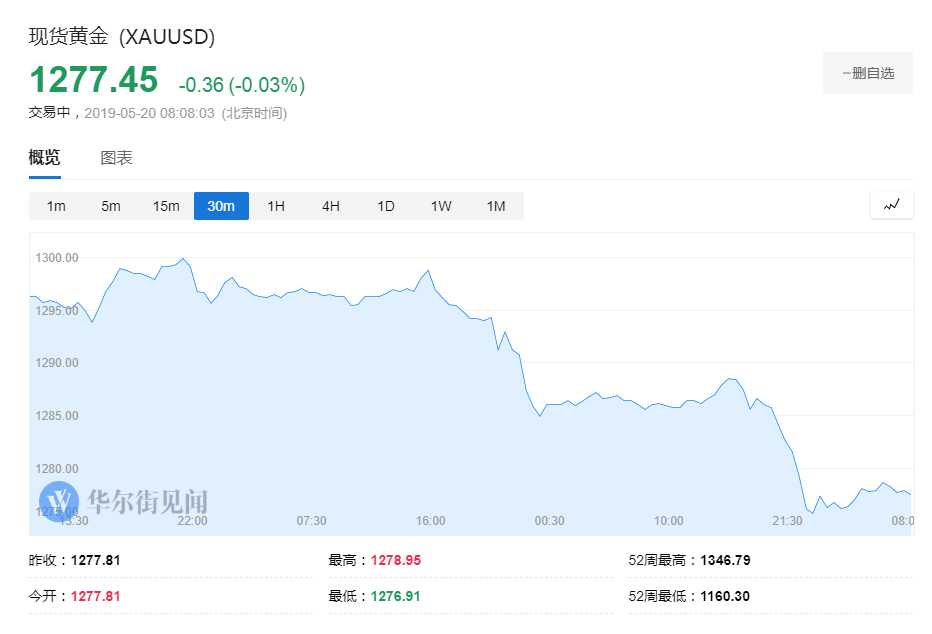
Task: Click the 删自选 button to remove watchlist item
Action: click(x=868, y=72)
